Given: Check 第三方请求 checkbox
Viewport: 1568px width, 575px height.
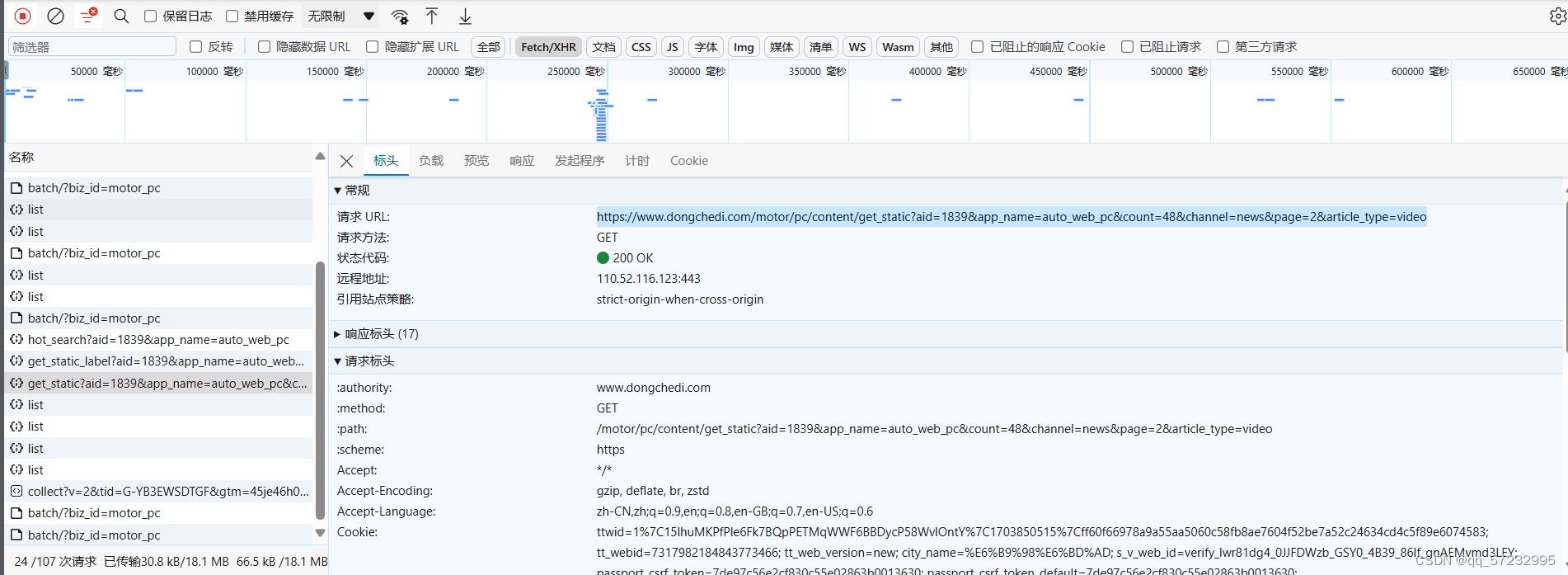Looking at the screenshot, I should (1223, 46).
